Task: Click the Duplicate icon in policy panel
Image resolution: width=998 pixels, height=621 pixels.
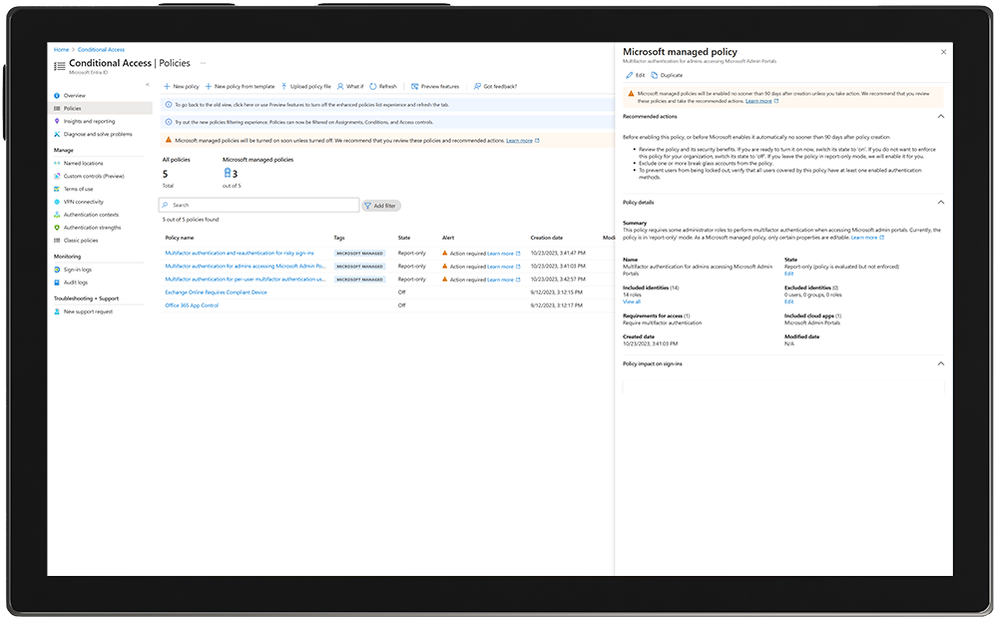Action: 654,75
